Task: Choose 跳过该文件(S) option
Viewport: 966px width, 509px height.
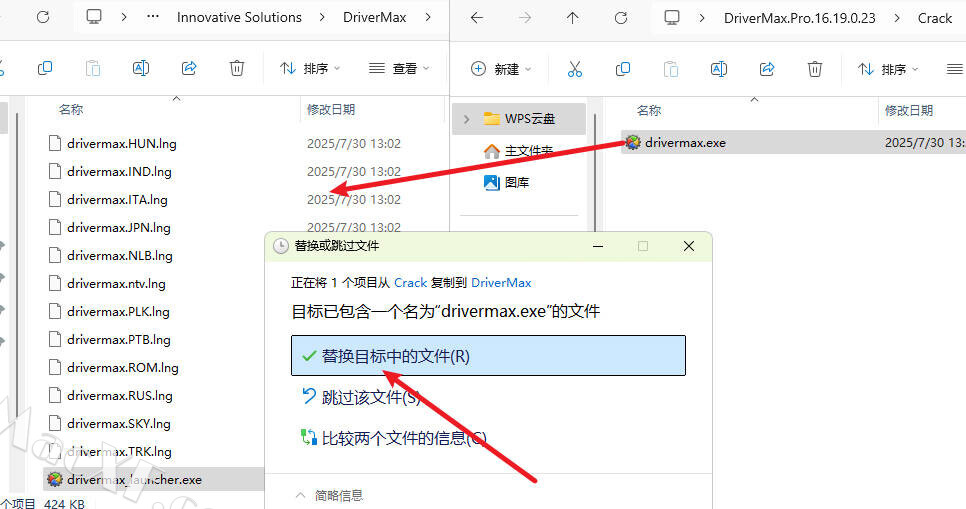Action: pos(362,397)
